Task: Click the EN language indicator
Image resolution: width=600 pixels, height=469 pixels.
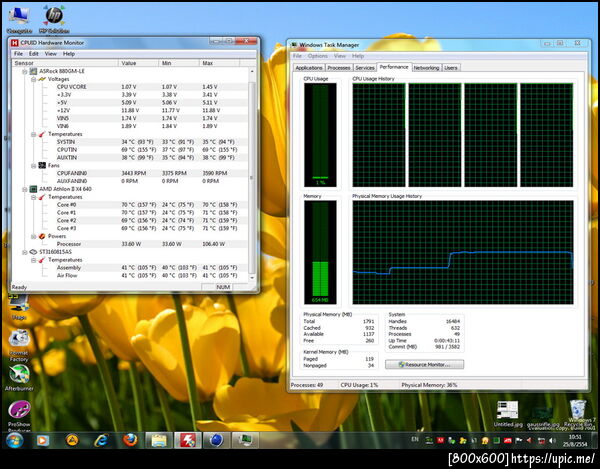Action: (415, 440)
